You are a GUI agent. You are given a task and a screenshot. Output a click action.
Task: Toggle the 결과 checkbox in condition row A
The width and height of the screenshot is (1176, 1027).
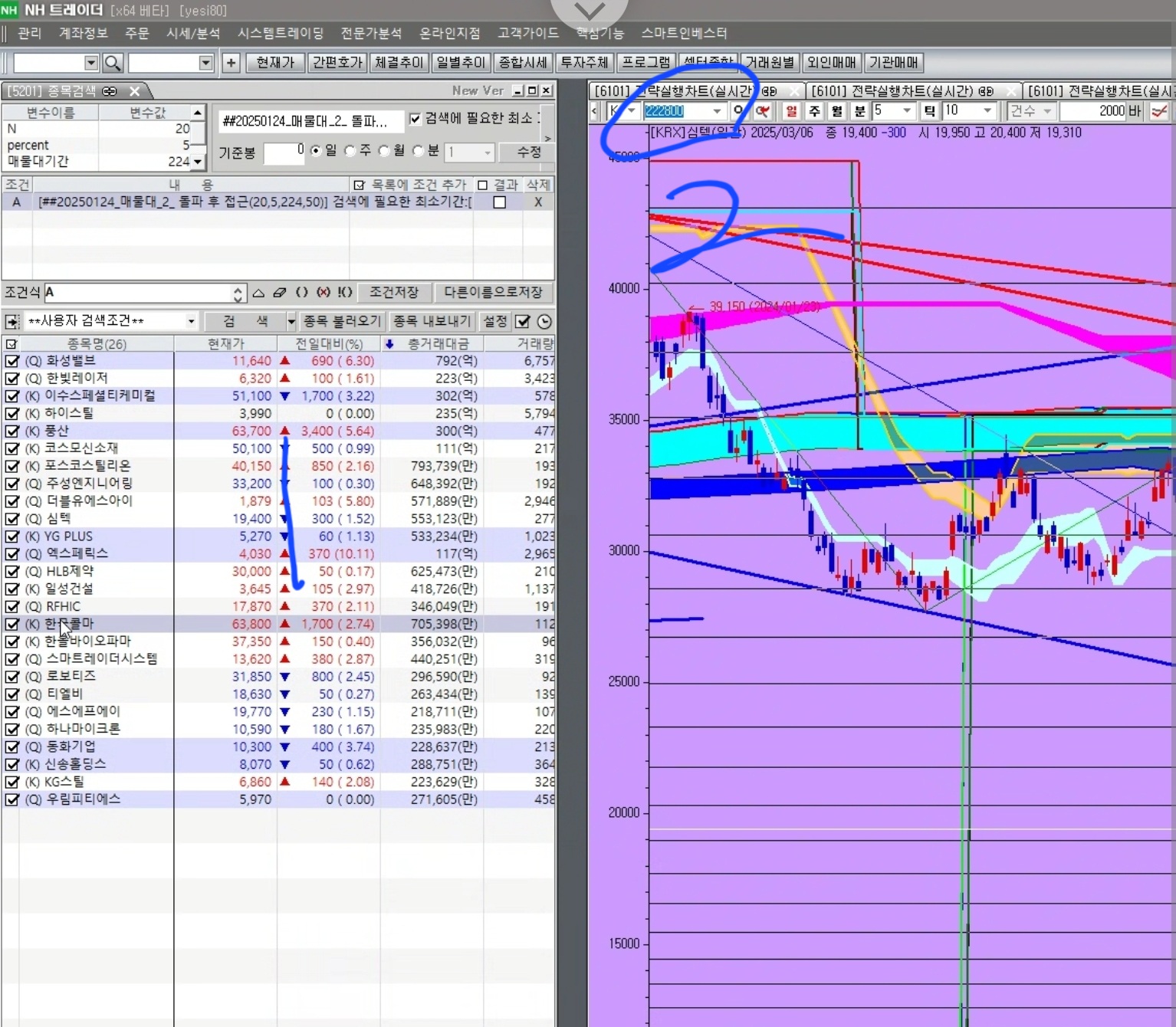pyautogui.click(x=499, y=202)
